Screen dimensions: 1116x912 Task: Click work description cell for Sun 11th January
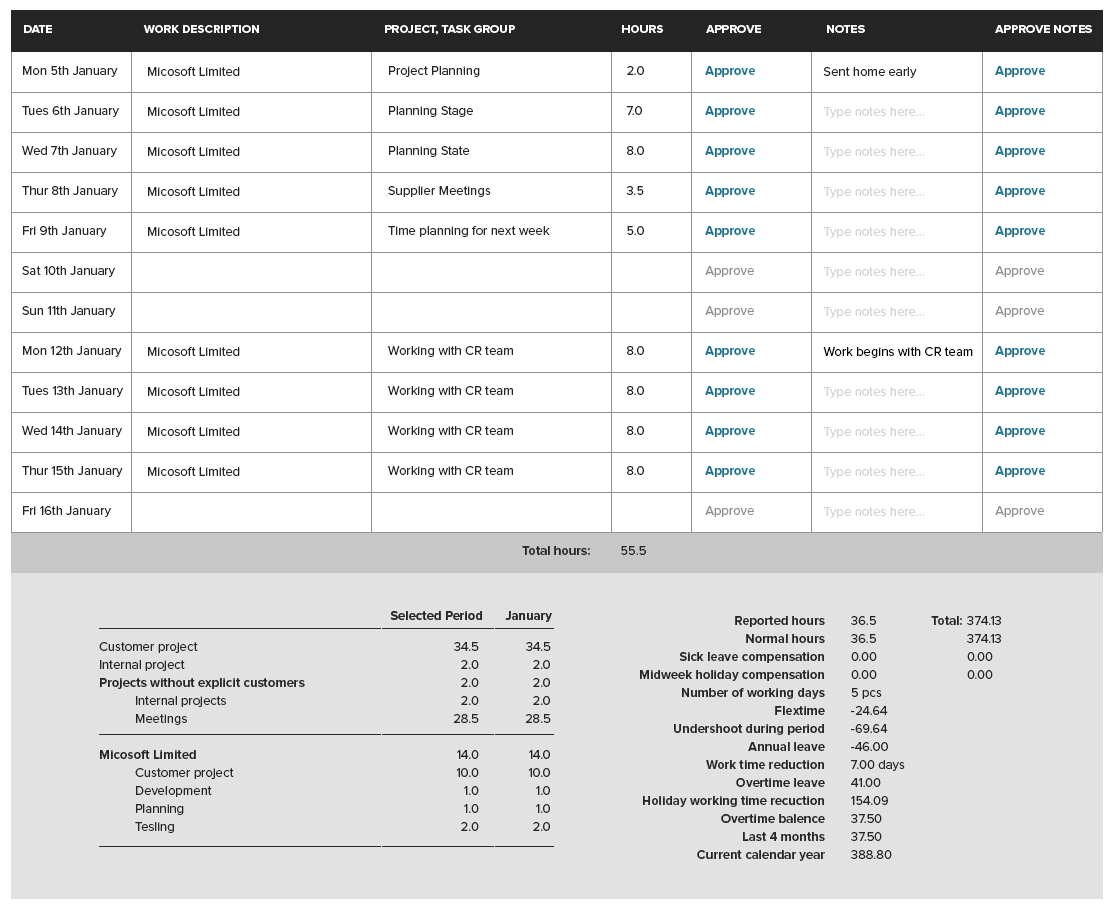point(250,312)
